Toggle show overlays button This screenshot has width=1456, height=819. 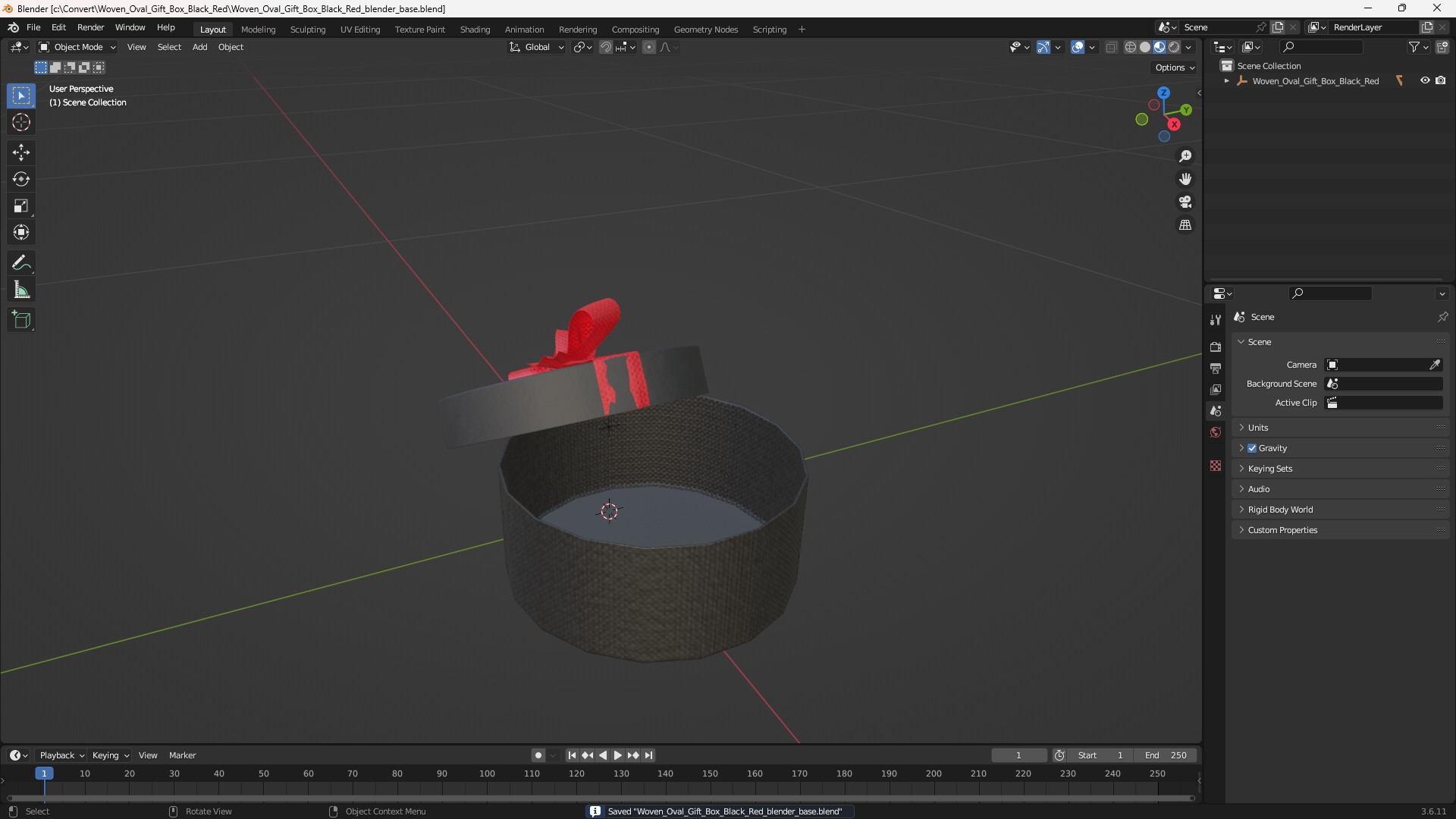click(x=1078, y=47)
